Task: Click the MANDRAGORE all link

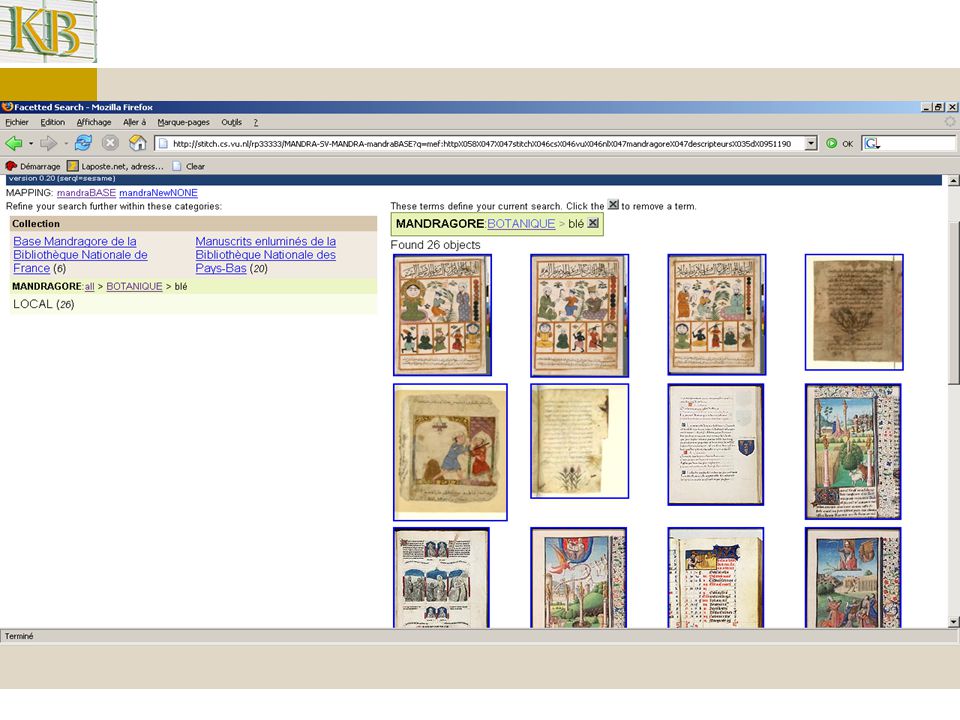Action: click(89, 287)
